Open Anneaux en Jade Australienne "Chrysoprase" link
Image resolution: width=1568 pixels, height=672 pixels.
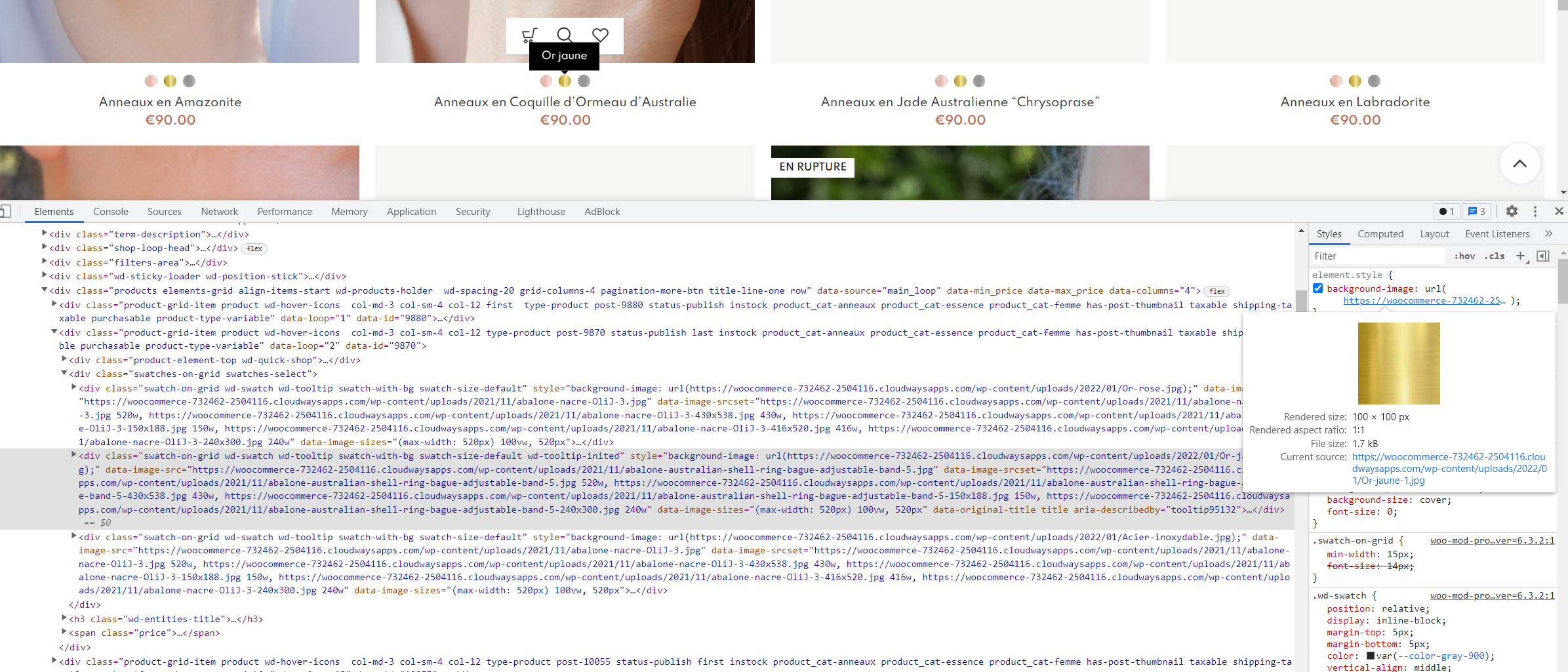(x=960, y=102)
